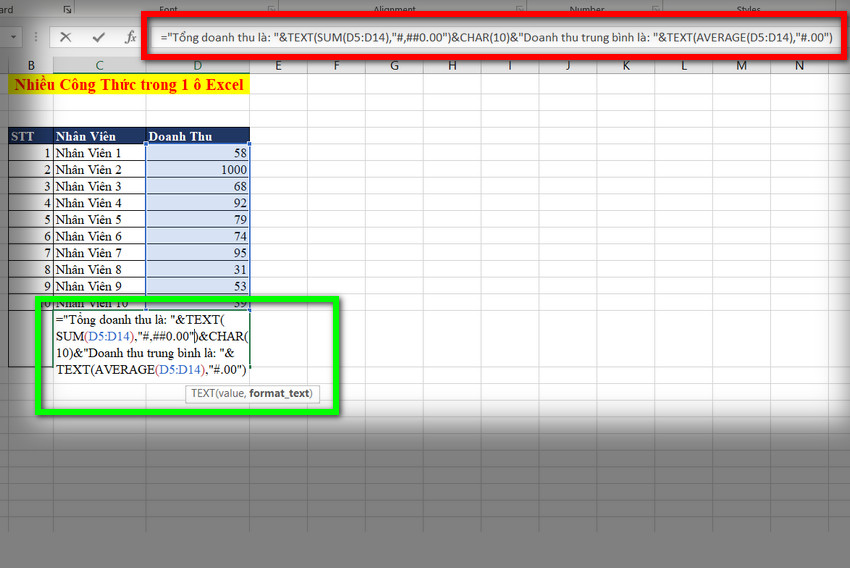
Task: Cancel formula entry with the X icon
Action: click(x=66, y=37)
